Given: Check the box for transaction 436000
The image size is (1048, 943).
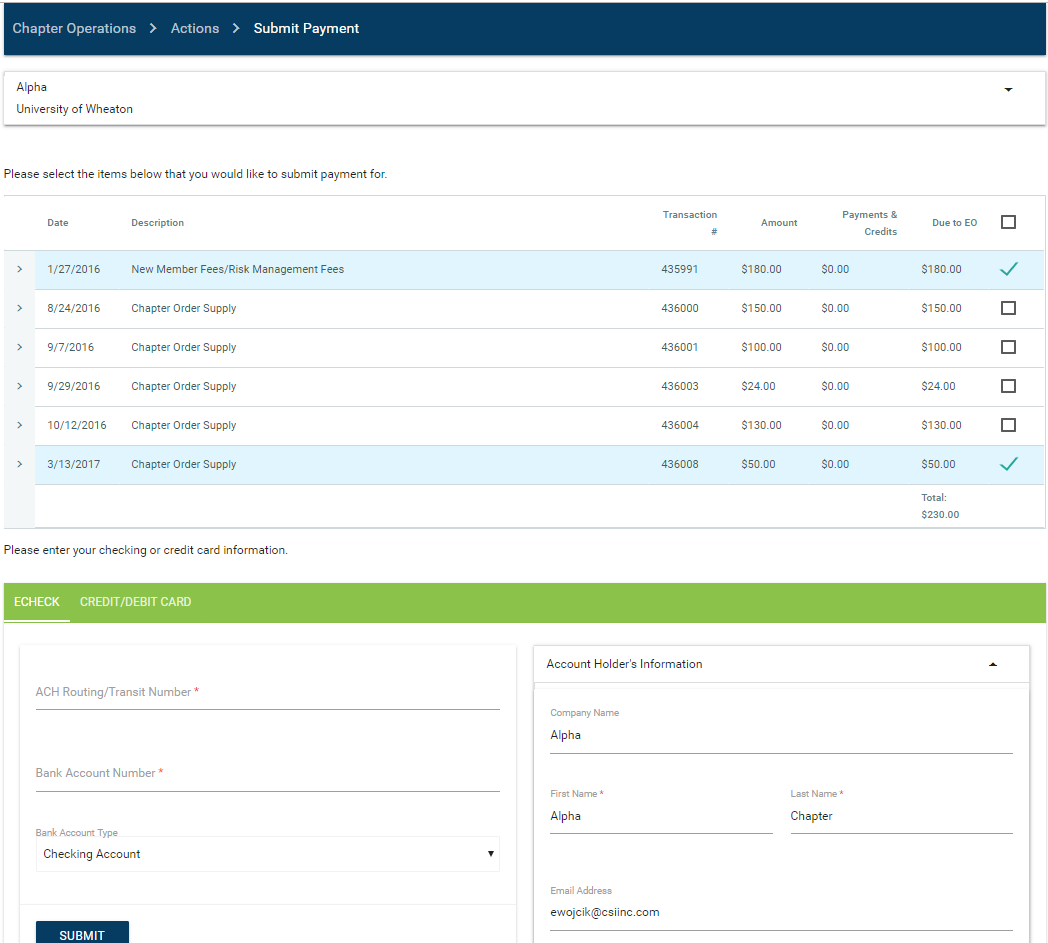Looking at the screenshot, I should 1008,308.
